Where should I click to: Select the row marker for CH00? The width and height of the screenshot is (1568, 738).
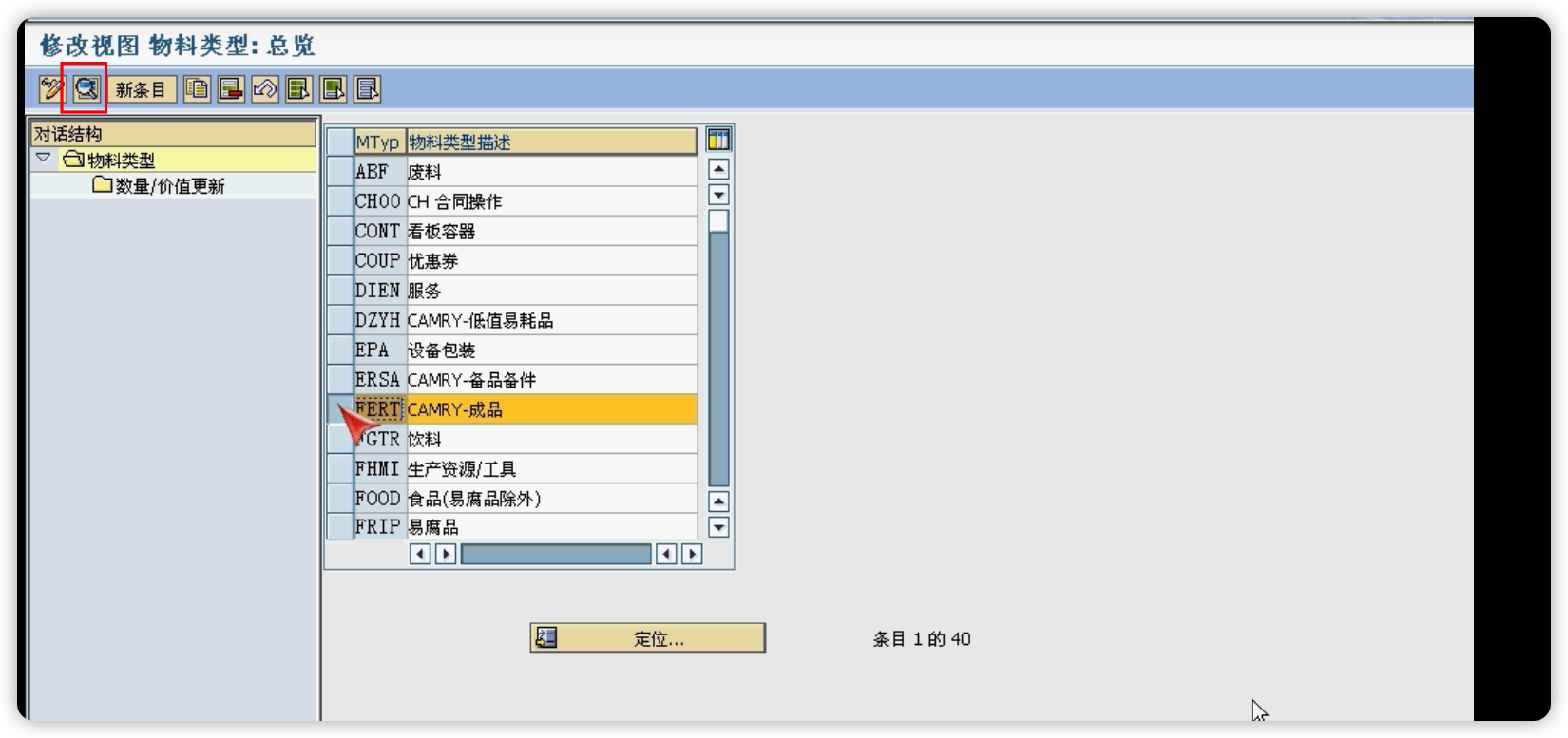tap(339, 201)
